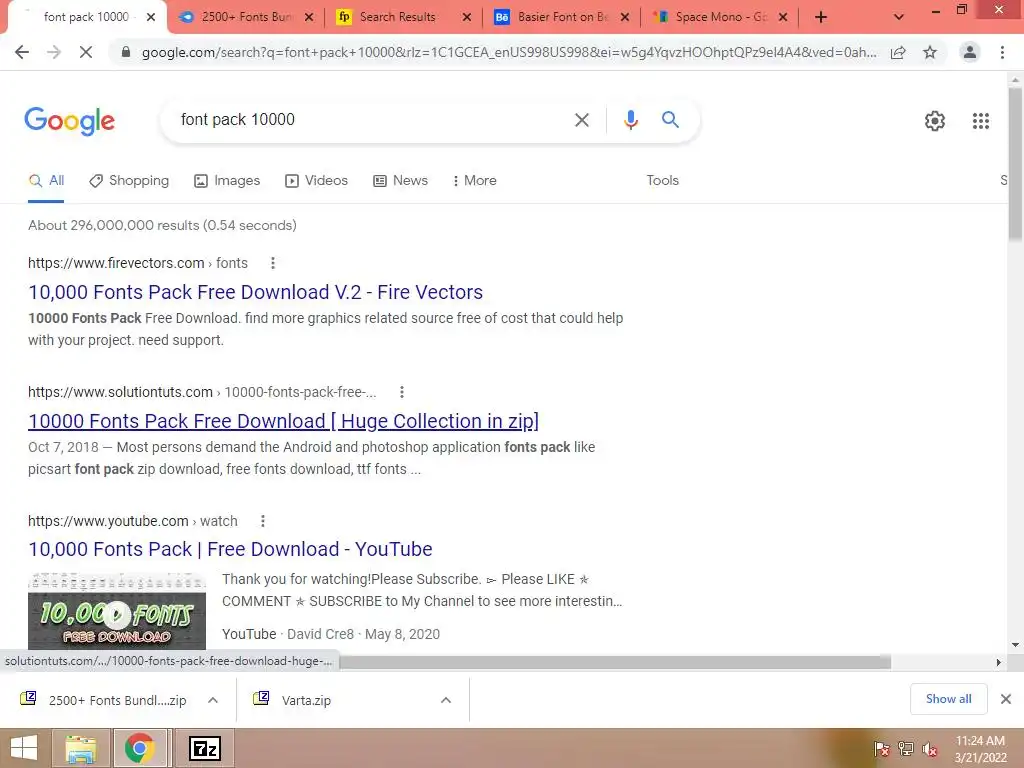This screenshot has height=768, width=1024.
Task: Close the Basier Font on Behance tab
Action: coord(625,18)
